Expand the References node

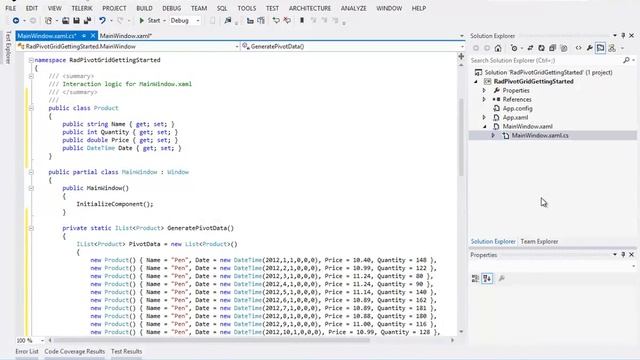coord(484,100)
